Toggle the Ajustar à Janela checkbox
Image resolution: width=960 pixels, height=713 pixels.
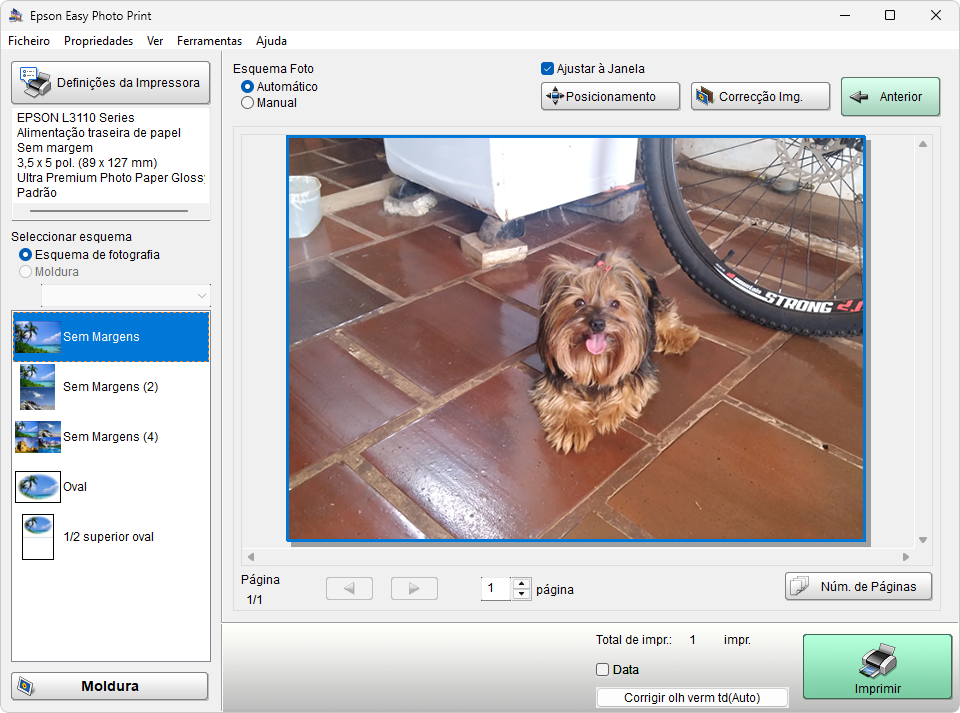[x=547, y=69]
